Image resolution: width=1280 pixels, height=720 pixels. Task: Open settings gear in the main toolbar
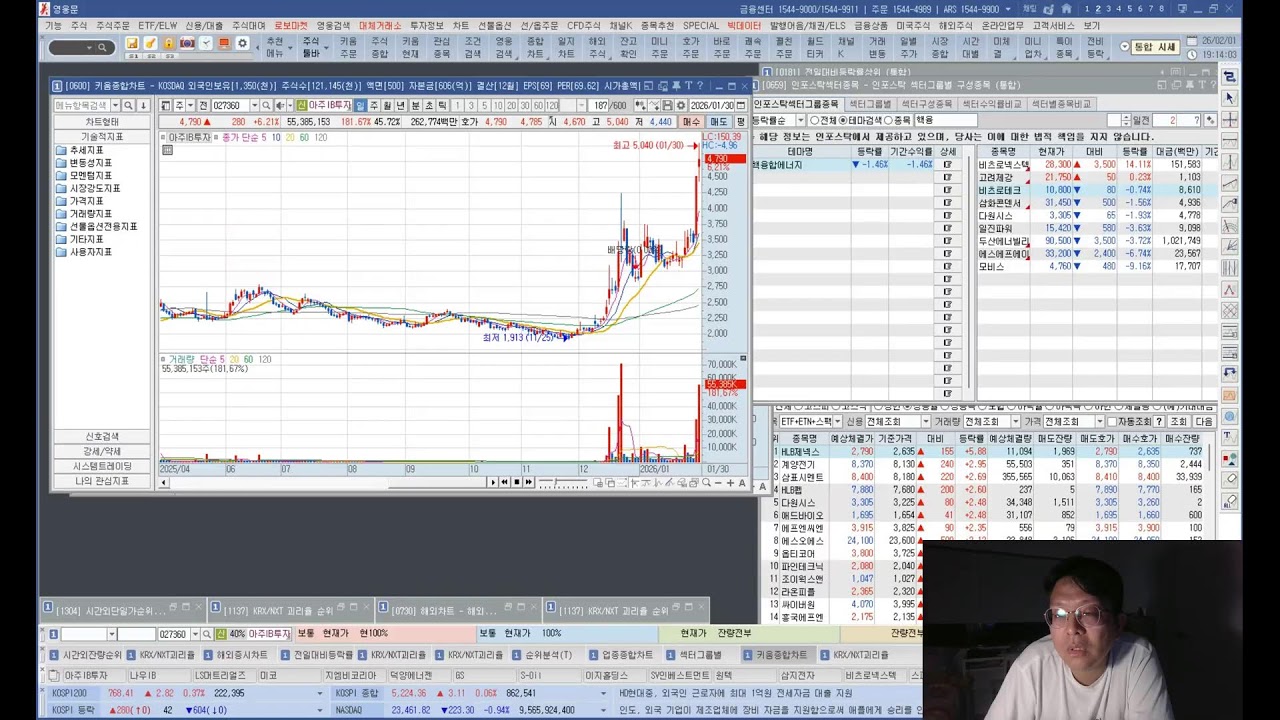coord(242,44)
